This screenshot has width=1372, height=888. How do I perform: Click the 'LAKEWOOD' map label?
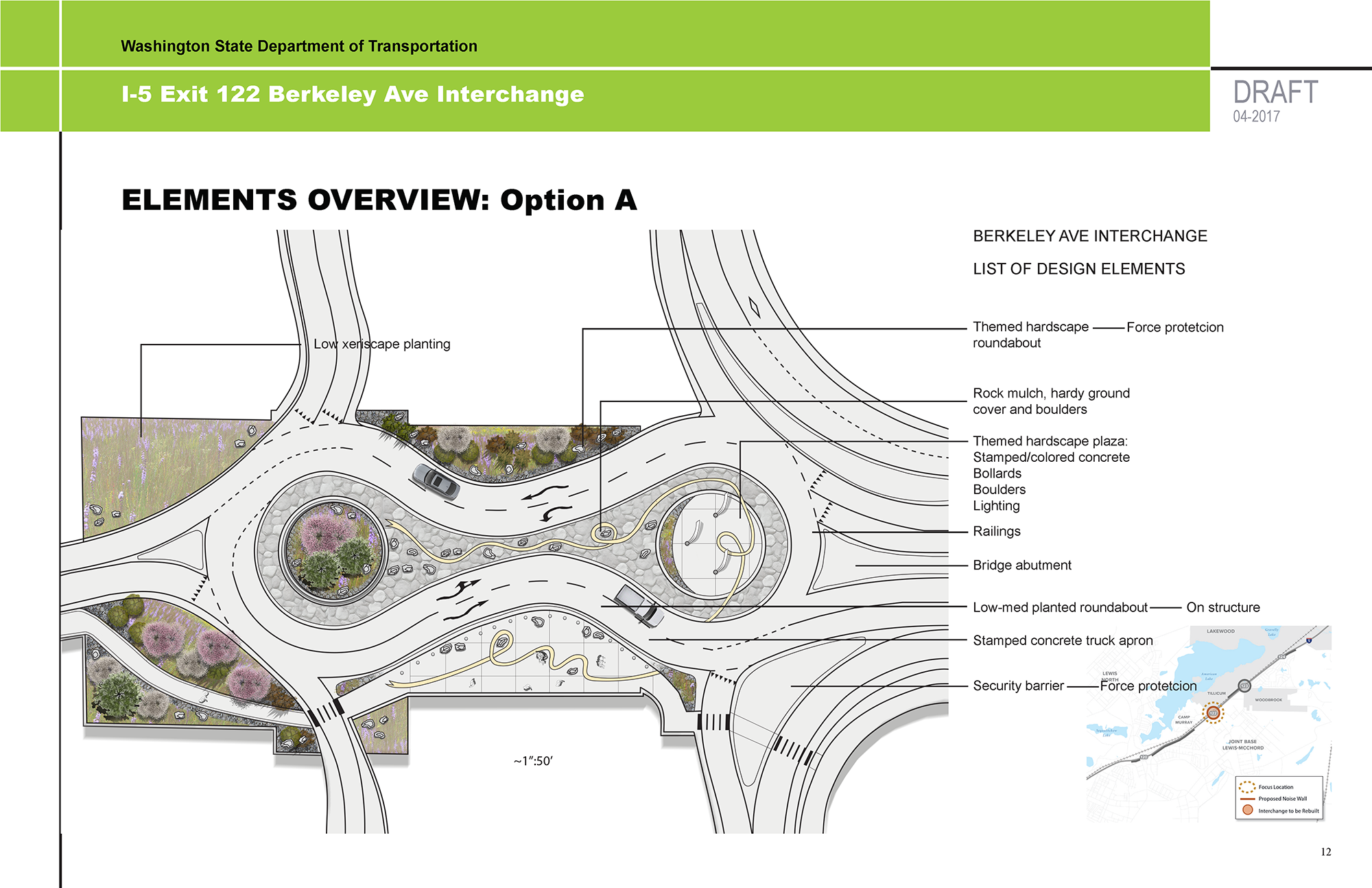tap(1220, 631)
